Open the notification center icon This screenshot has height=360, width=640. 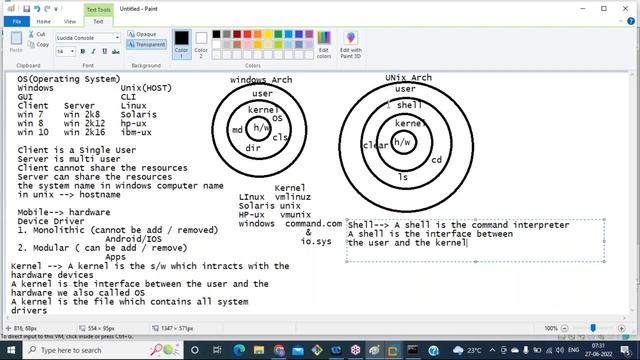[625, 350]
